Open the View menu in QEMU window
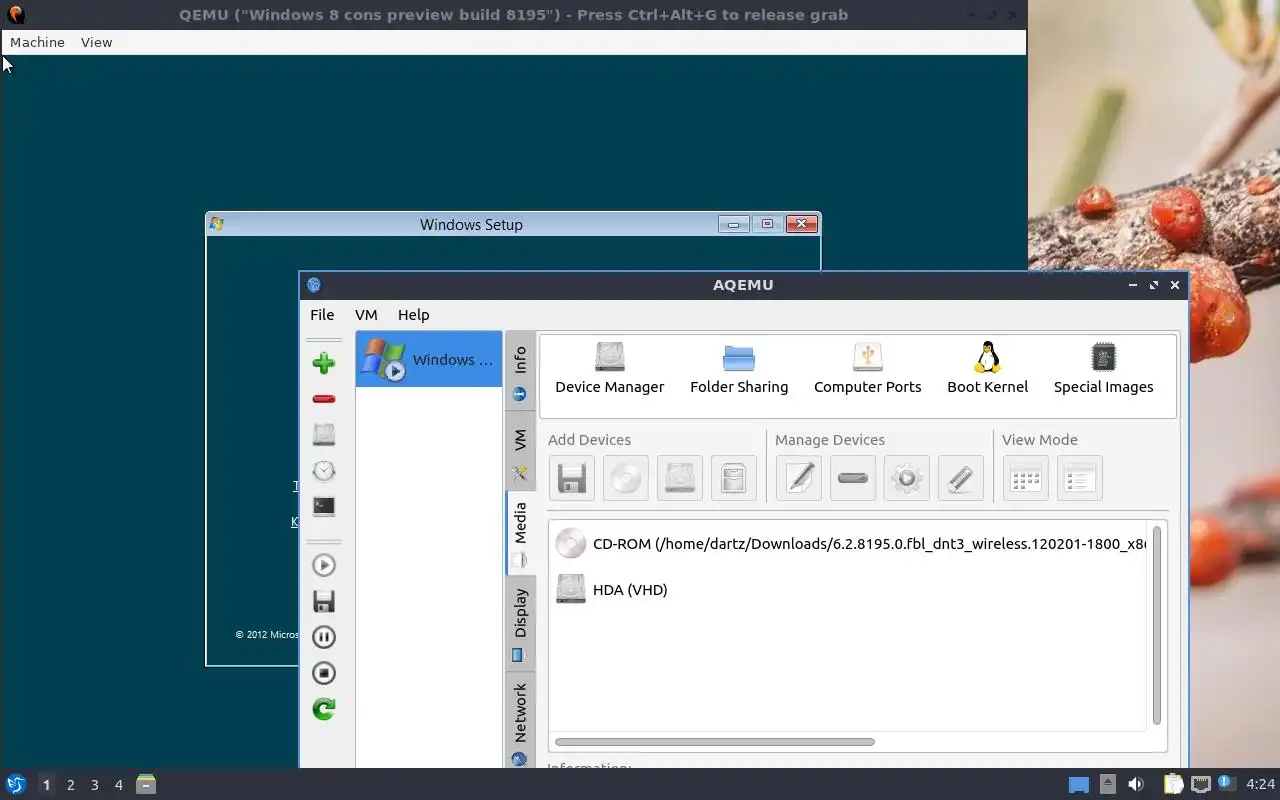This screenshot has width=1280, height=800. click(x=96, y=42)
